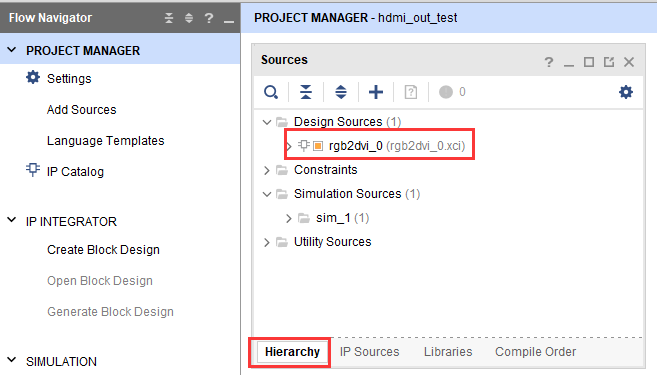Click the Settings gear icon in Flow Navigator
The width and height of the screenshot is (657, 375).
click(x=33, y=78)
